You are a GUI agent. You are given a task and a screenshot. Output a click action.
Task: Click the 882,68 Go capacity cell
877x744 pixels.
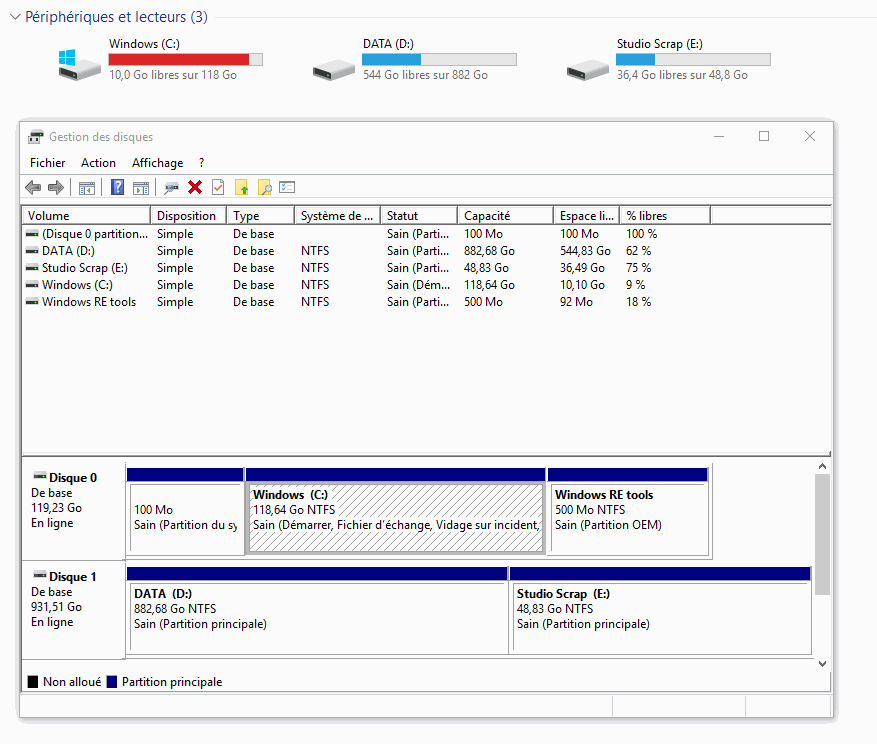coord(489,251)
